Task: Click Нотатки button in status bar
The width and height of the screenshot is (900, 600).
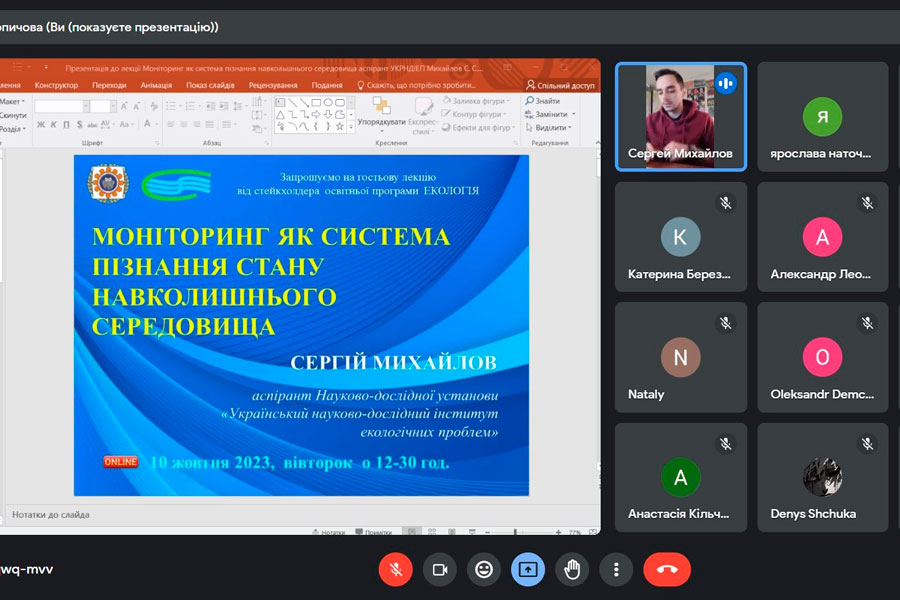Action: (329, 532)
